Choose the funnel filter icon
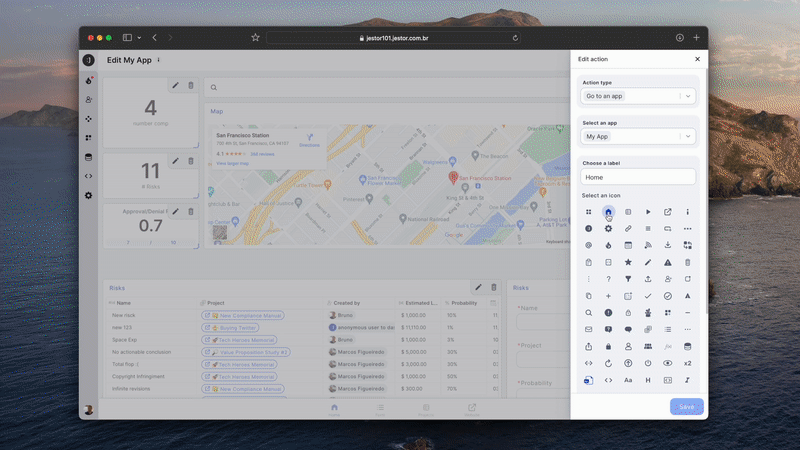Image resolution: width=800 pixels, height=450 pixels. 628,279
